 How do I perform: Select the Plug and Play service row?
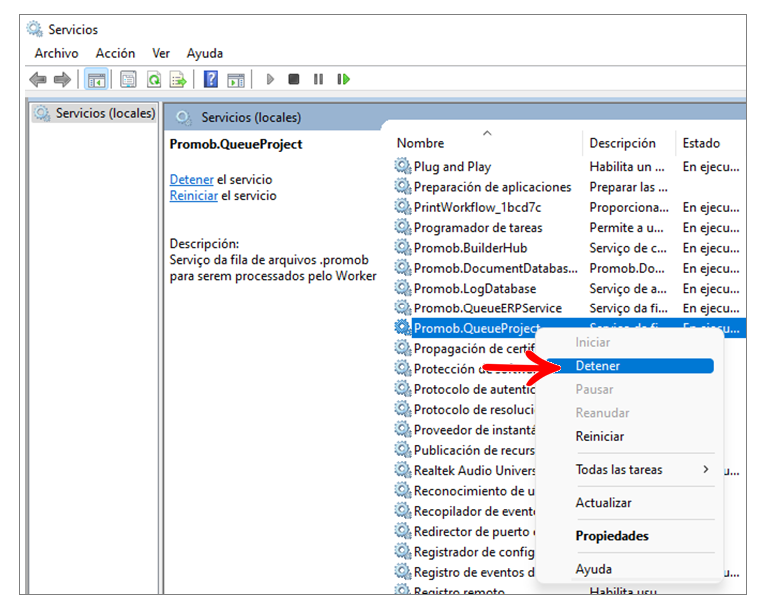point(569,166)
